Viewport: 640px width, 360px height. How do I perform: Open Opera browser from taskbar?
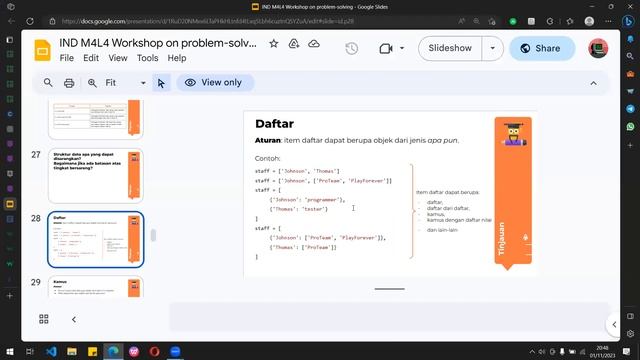pyautogui.click(x=154, y=351)
